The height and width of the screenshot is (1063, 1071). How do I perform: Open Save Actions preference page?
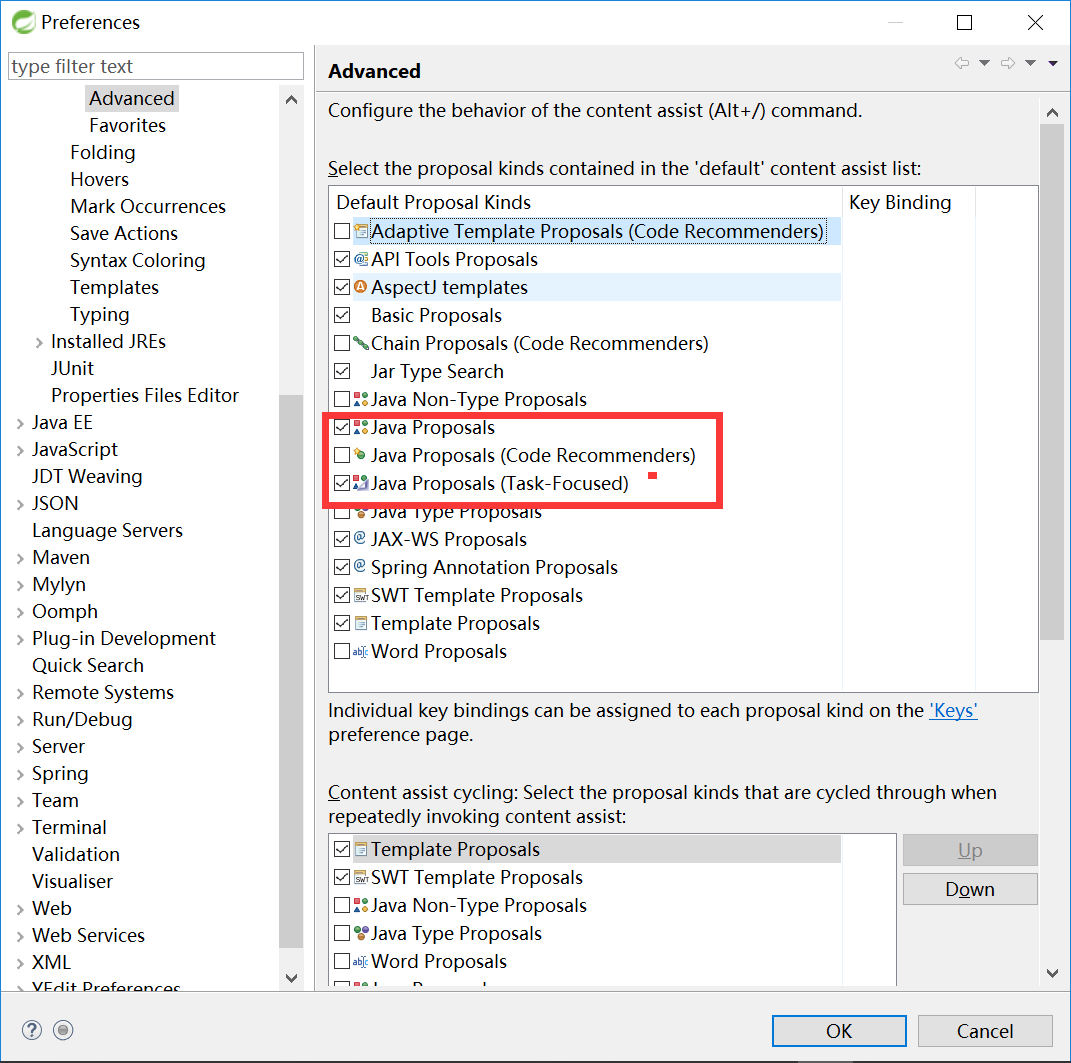(x=124, y=233)
